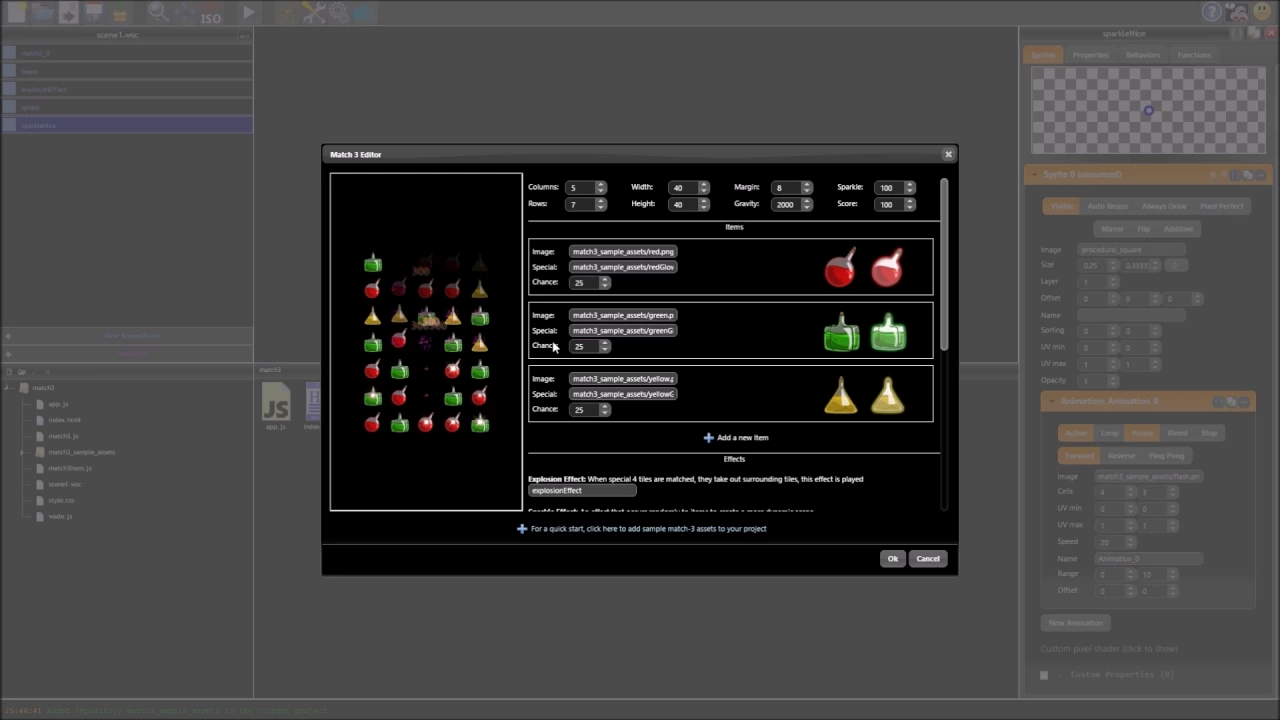The width and height of the screenshot is (1280, 720).
Task: Close the Match 3 Editor dialog
Action: click(x=948, y=154)
